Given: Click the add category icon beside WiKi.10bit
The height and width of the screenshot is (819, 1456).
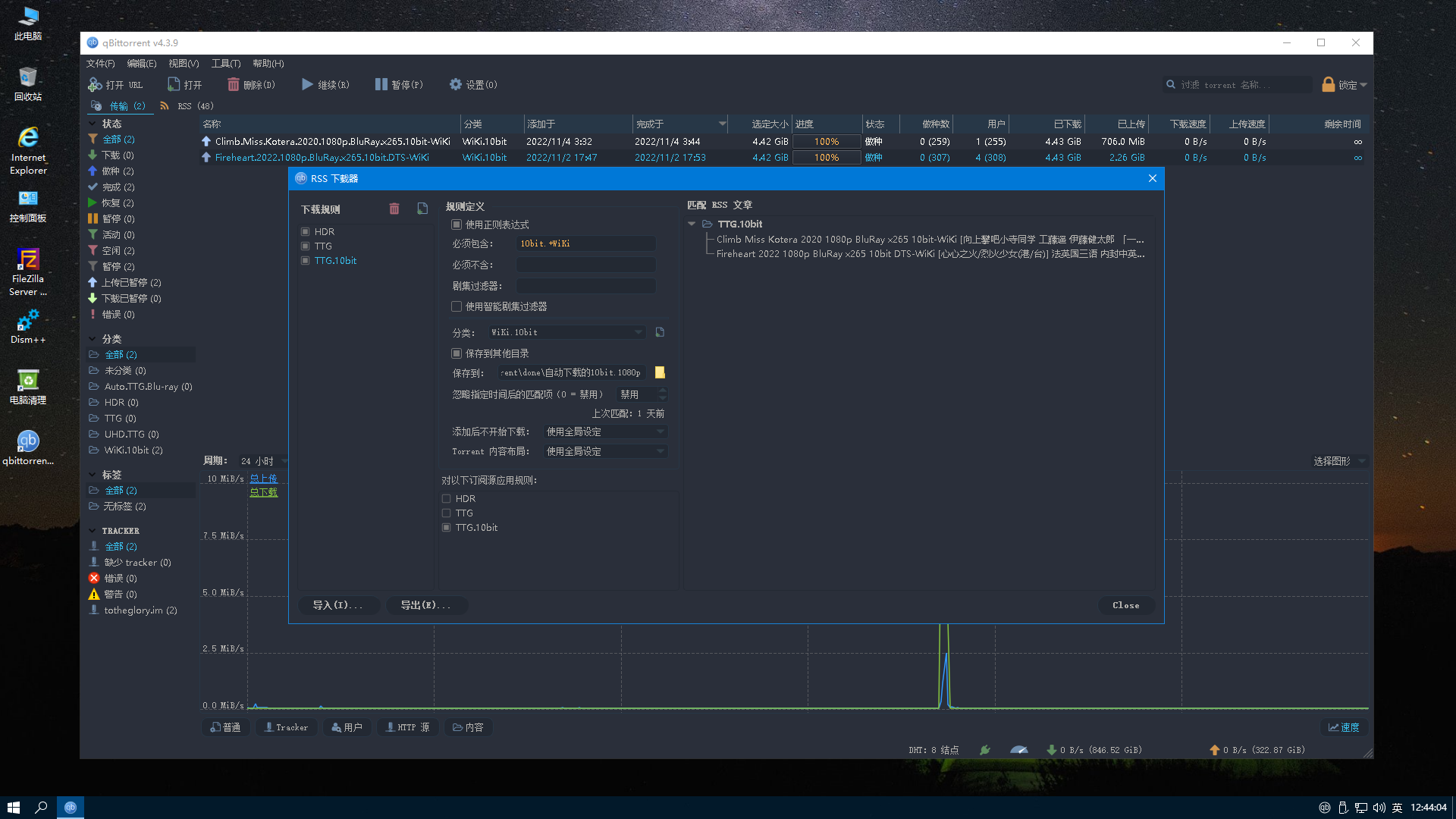Looking at the screenshot, I should coord(660,332).
